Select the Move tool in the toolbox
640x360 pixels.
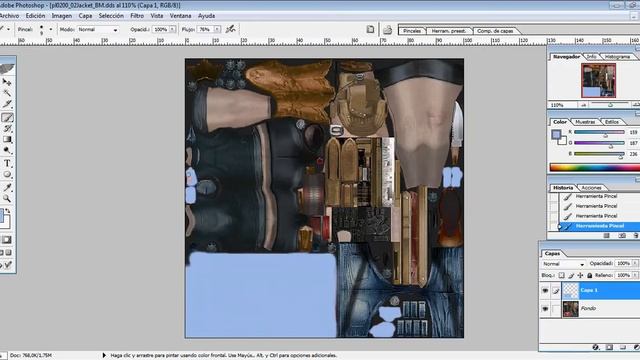(7, 82)
